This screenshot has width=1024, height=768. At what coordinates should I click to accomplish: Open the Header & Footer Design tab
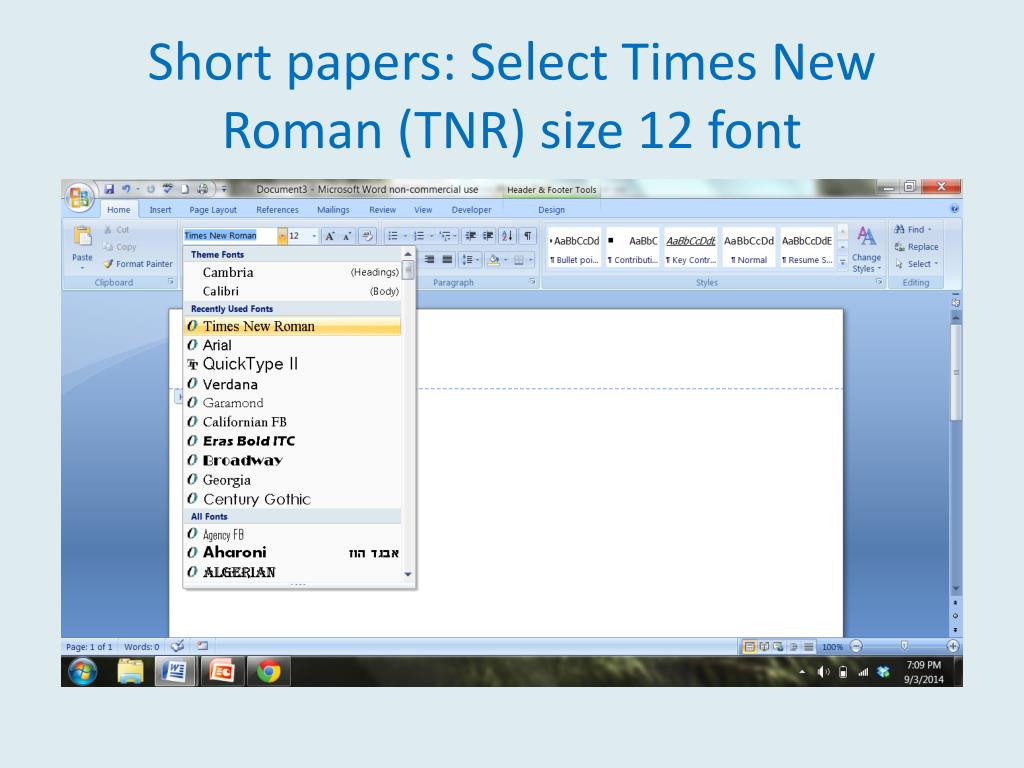tap(551, 210)
